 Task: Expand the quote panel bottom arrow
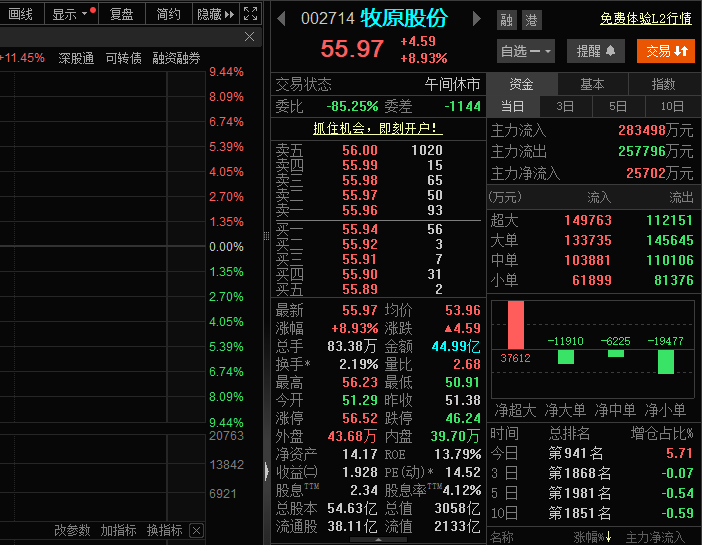click(x=378, y=540)
